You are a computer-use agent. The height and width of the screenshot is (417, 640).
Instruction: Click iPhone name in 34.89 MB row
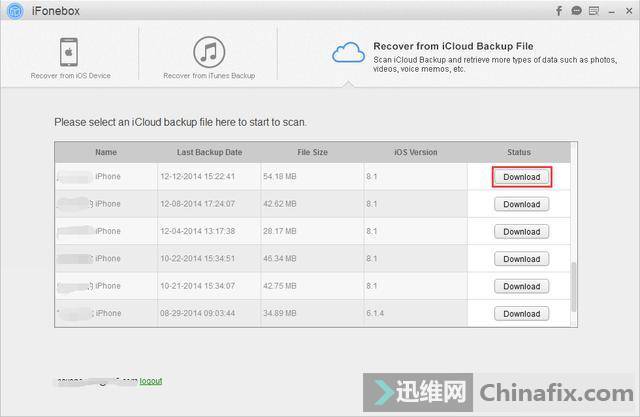click(x=108, y=313)
